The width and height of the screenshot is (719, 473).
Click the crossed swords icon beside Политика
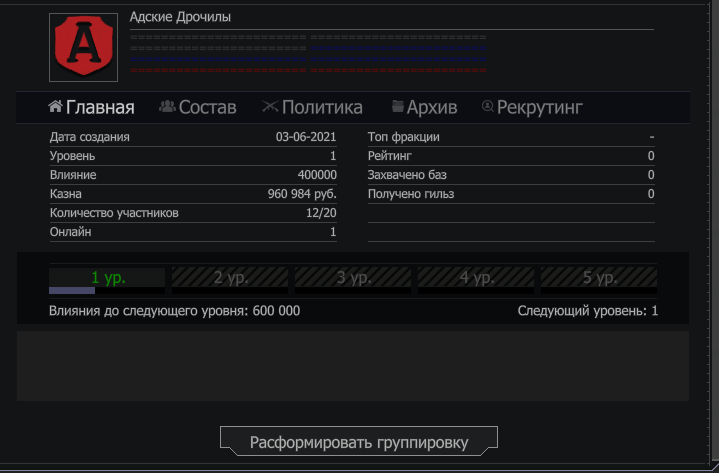[x=270, y=107]
